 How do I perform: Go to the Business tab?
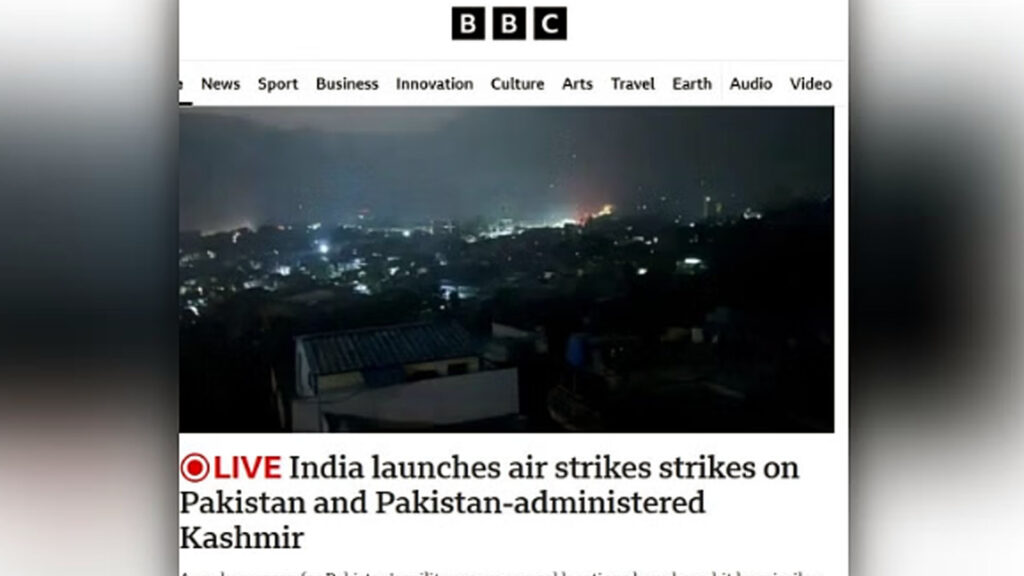click(347, 84)
